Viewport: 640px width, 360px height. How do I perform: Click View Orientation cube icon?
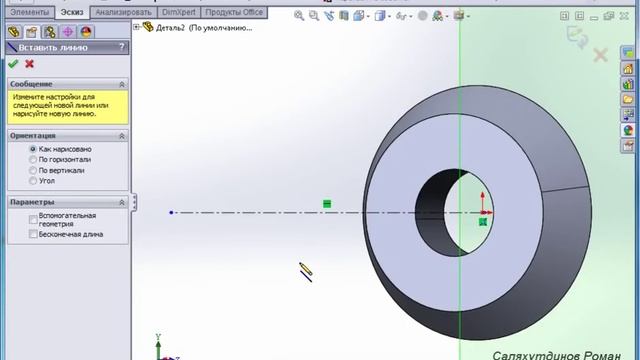(x=359, y=16)
